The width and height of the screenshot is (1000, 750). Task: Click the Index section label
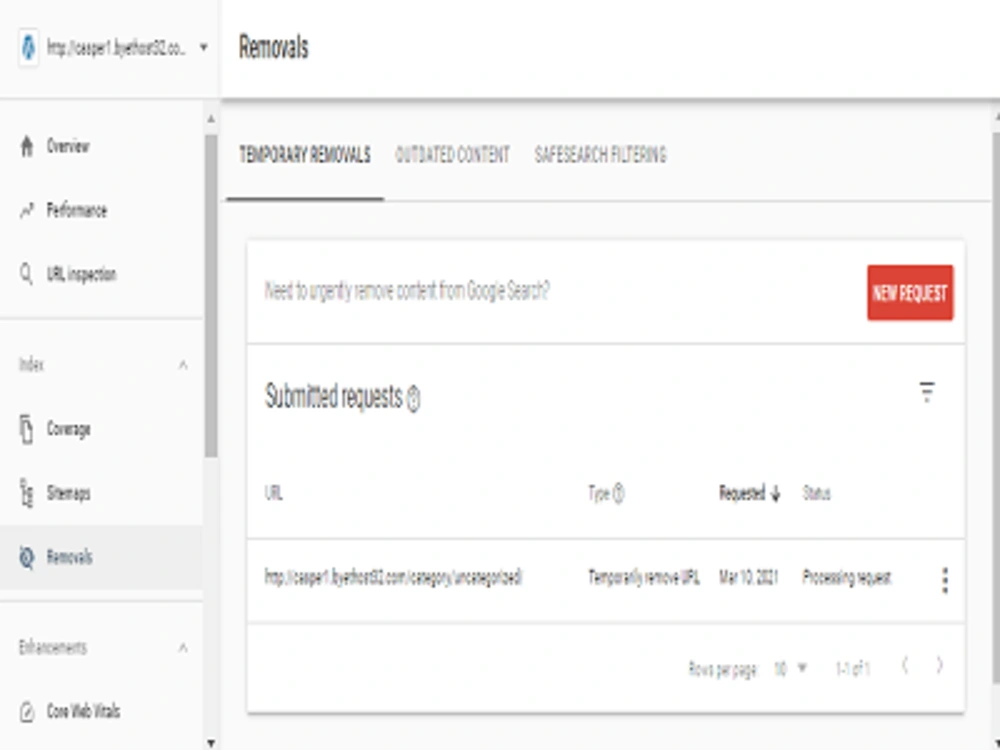pyautogui.click(x=31, y=365)
